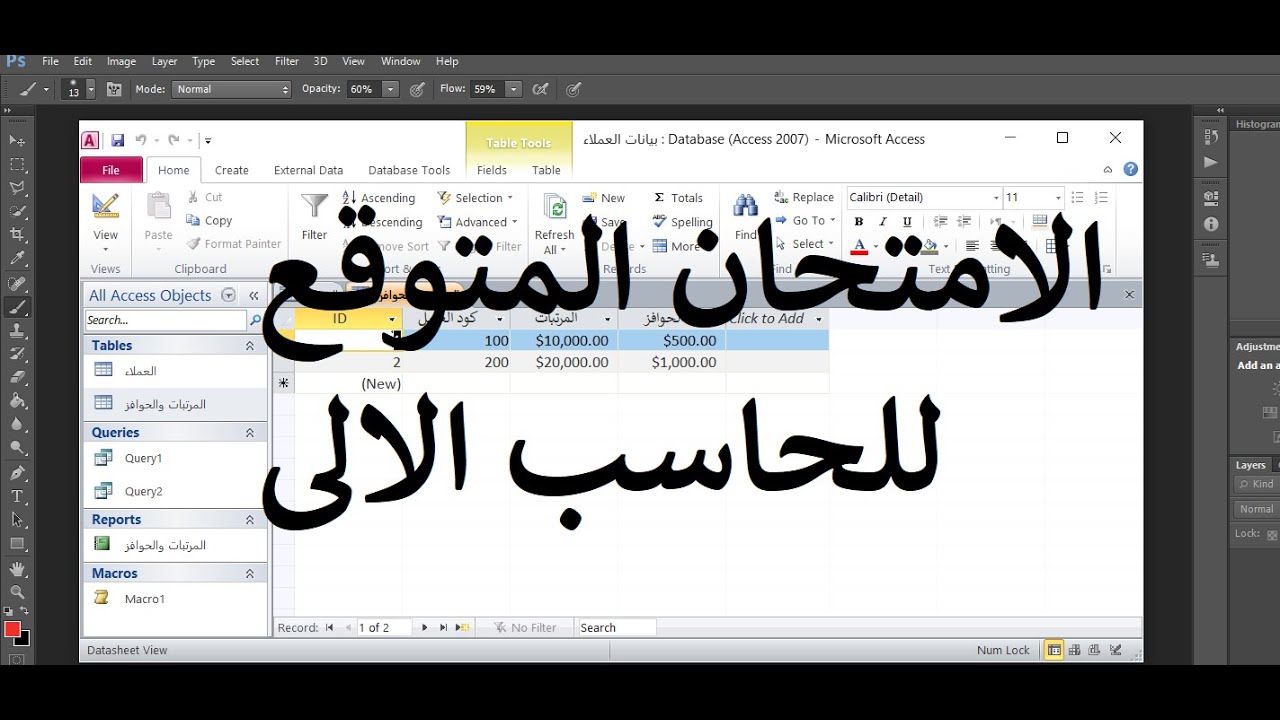Collapse the Queries group
This screenshot has height=720, width=1280.
coord(249,432)
